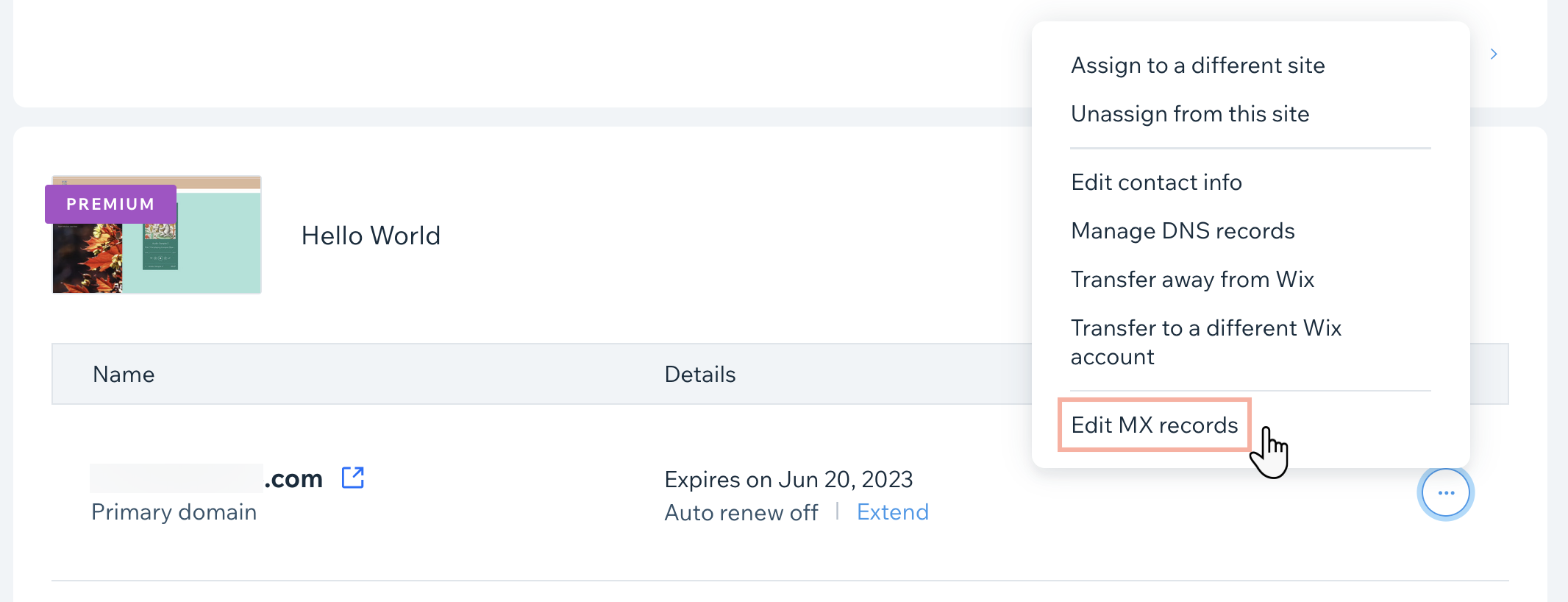Click the Extend renewal link
This screenshot has height=602, width=1568.
[x=893, y=511]
